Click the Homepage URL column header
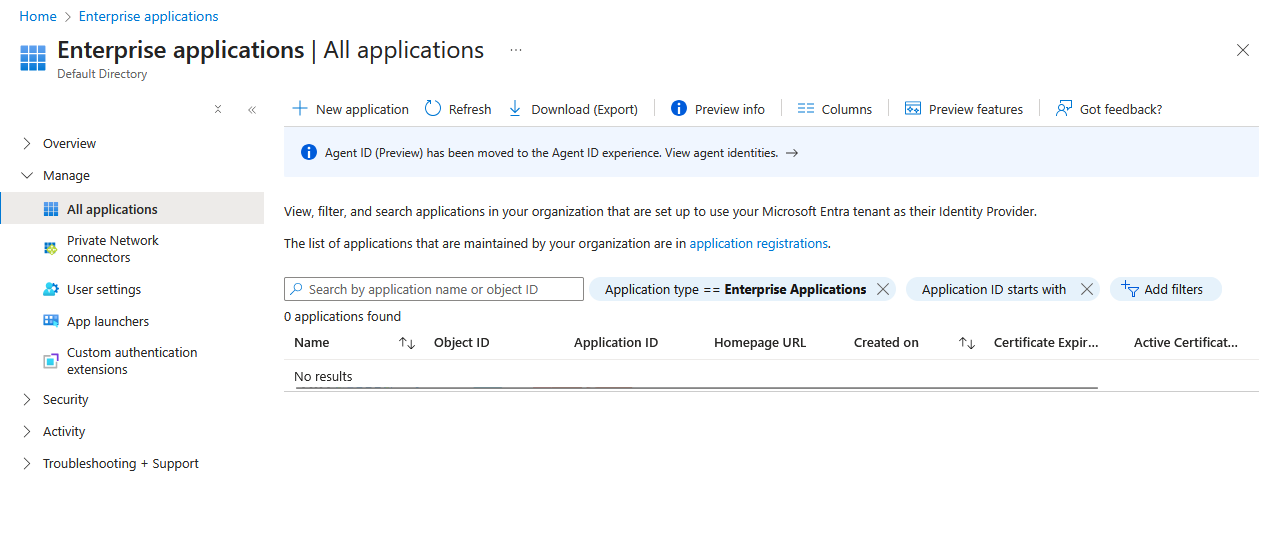Image resolution: width=1276 pixels, height=538 pixels. 760,343
